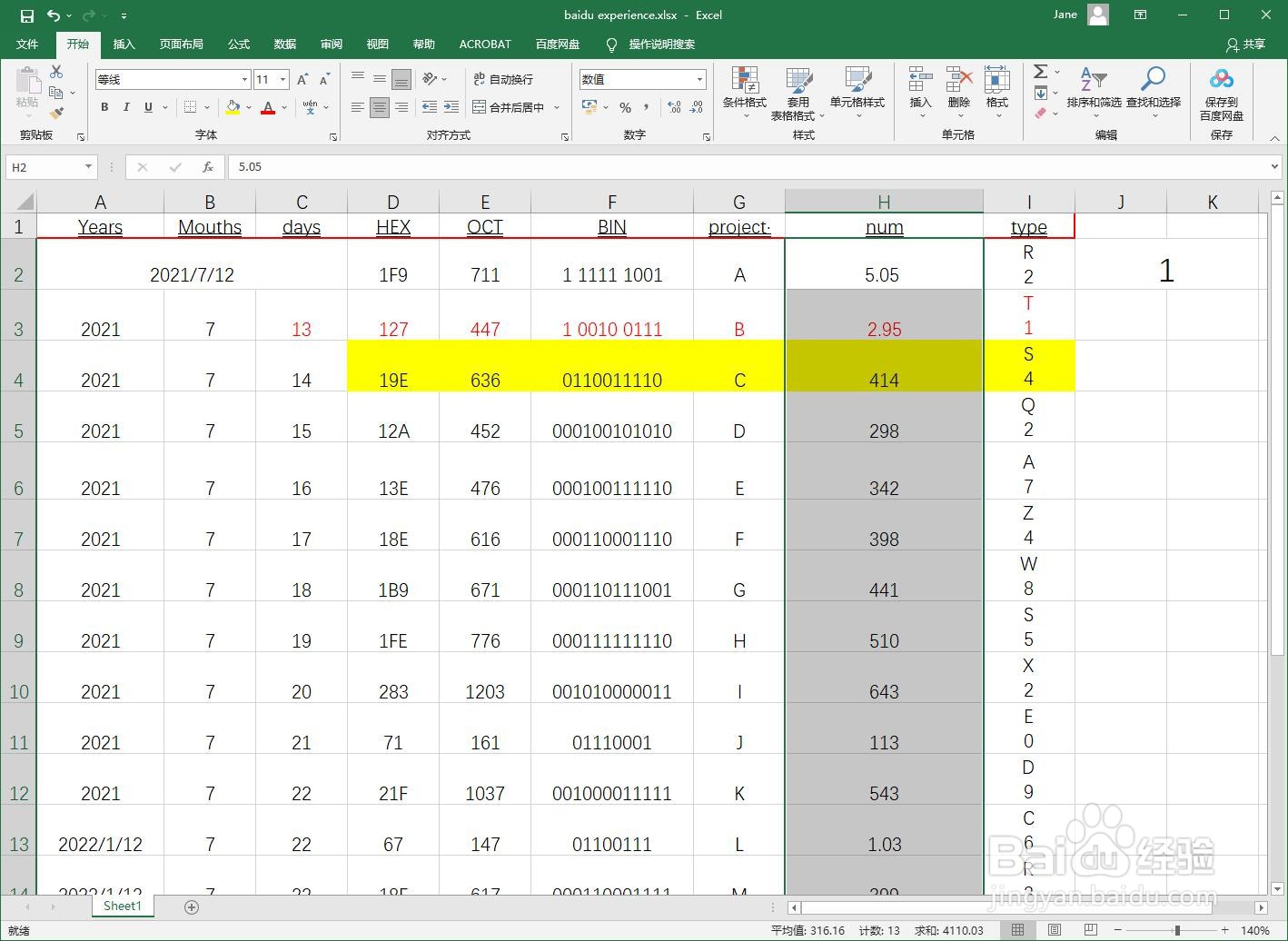Toggle align text left
This screenshot has width=1288, height=941.
tap(358, 107)
